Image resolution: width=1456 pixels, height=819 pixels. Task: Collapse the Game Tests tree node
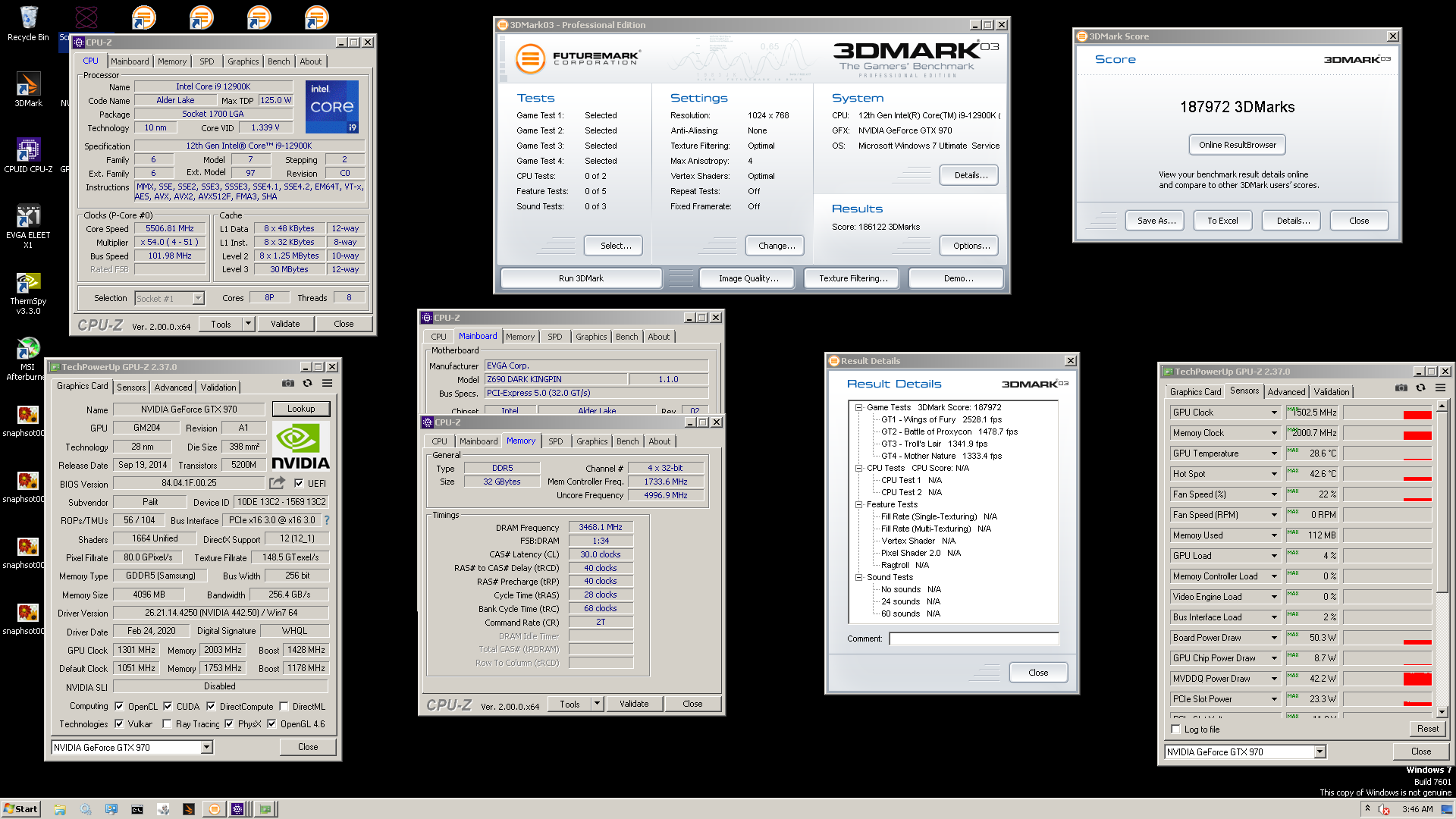(859, 407)
